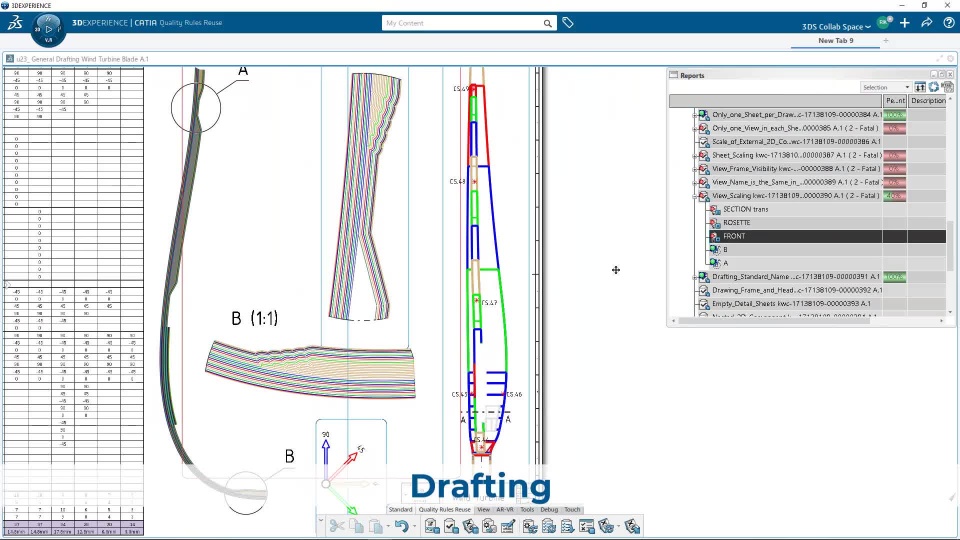The image size is (960, 540).
Task: Open the 3DS Collab Space dropdown
Action: click(x=836, y=27)
